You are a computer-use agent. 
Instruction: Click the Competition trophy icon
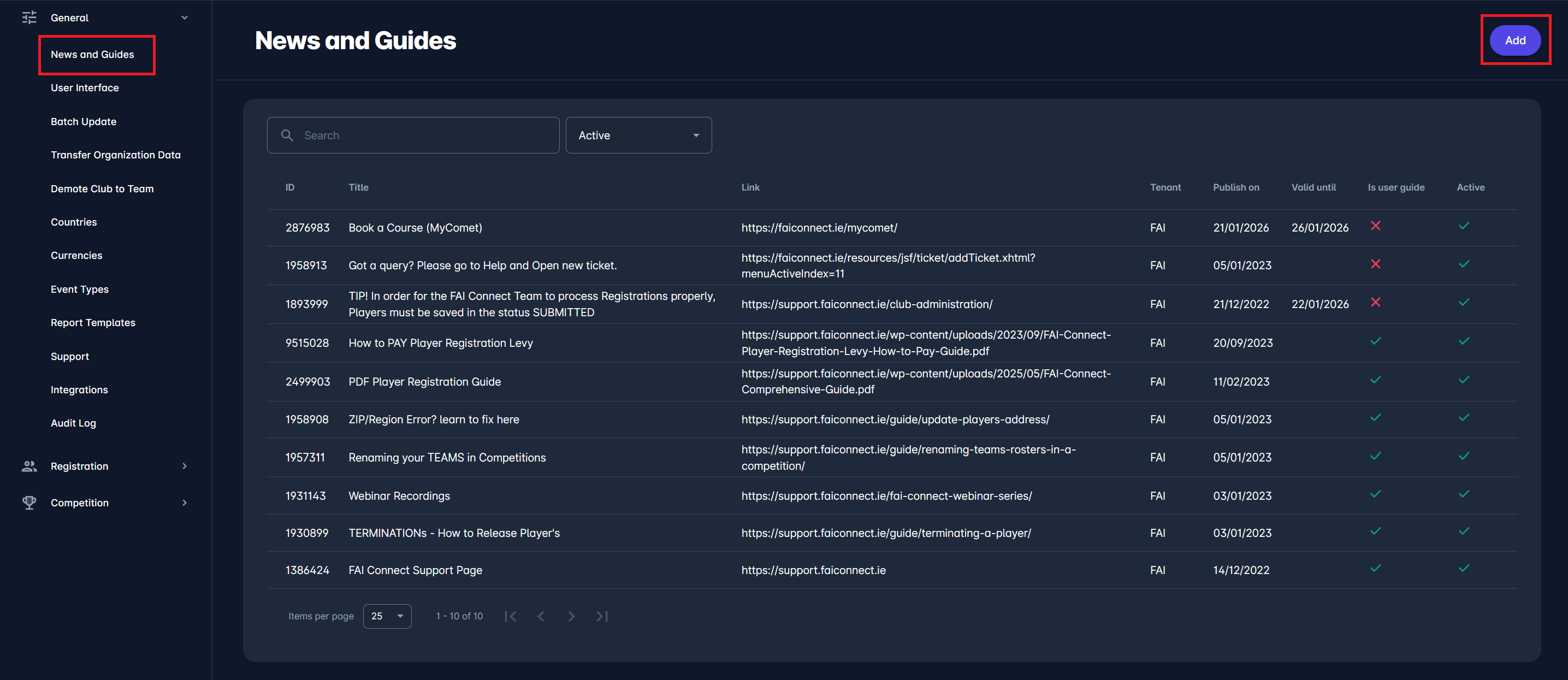click(x=29, y=502)
